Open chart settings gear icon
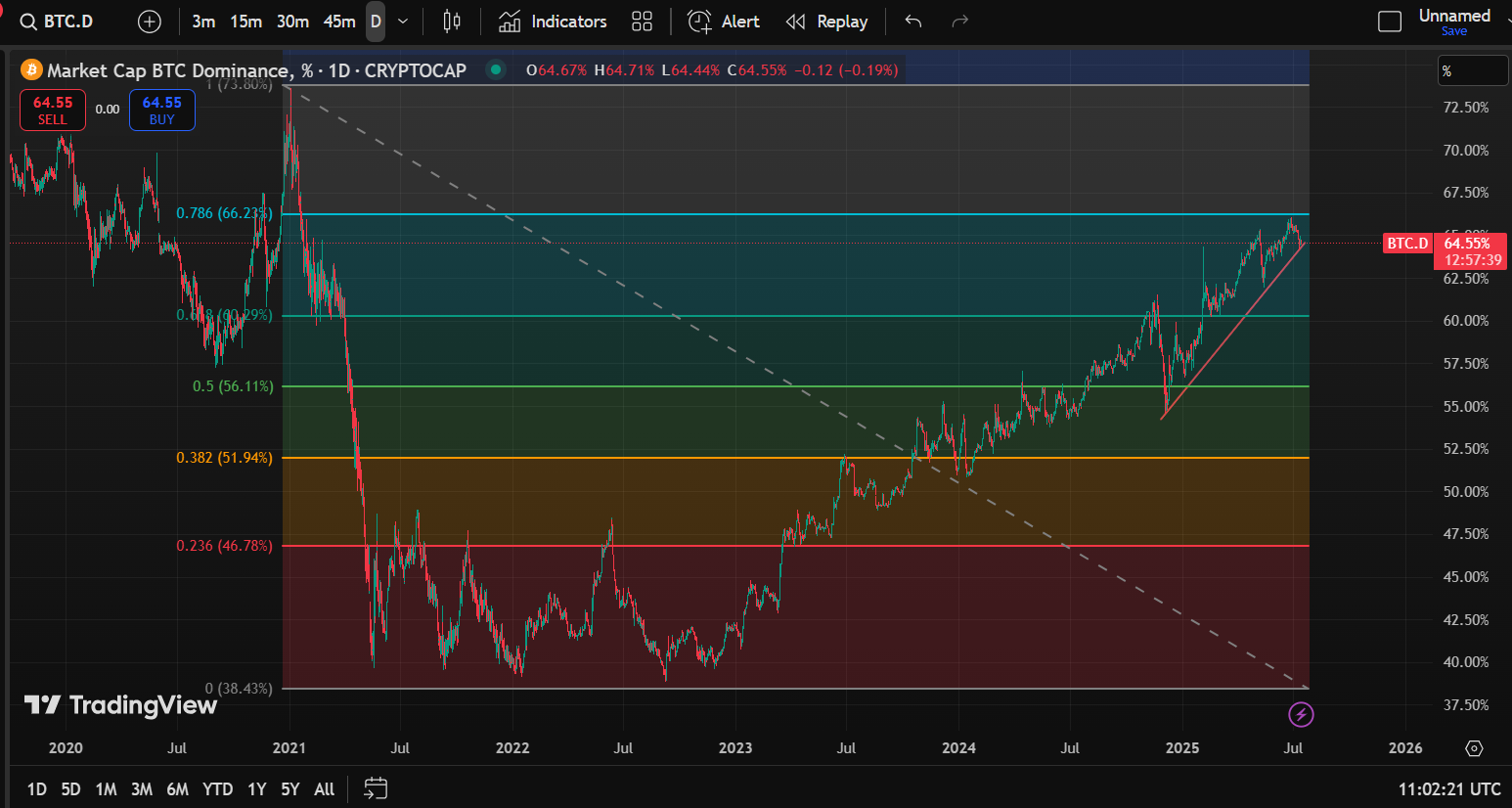The image size is (1512, 808). coord(1474,748)
